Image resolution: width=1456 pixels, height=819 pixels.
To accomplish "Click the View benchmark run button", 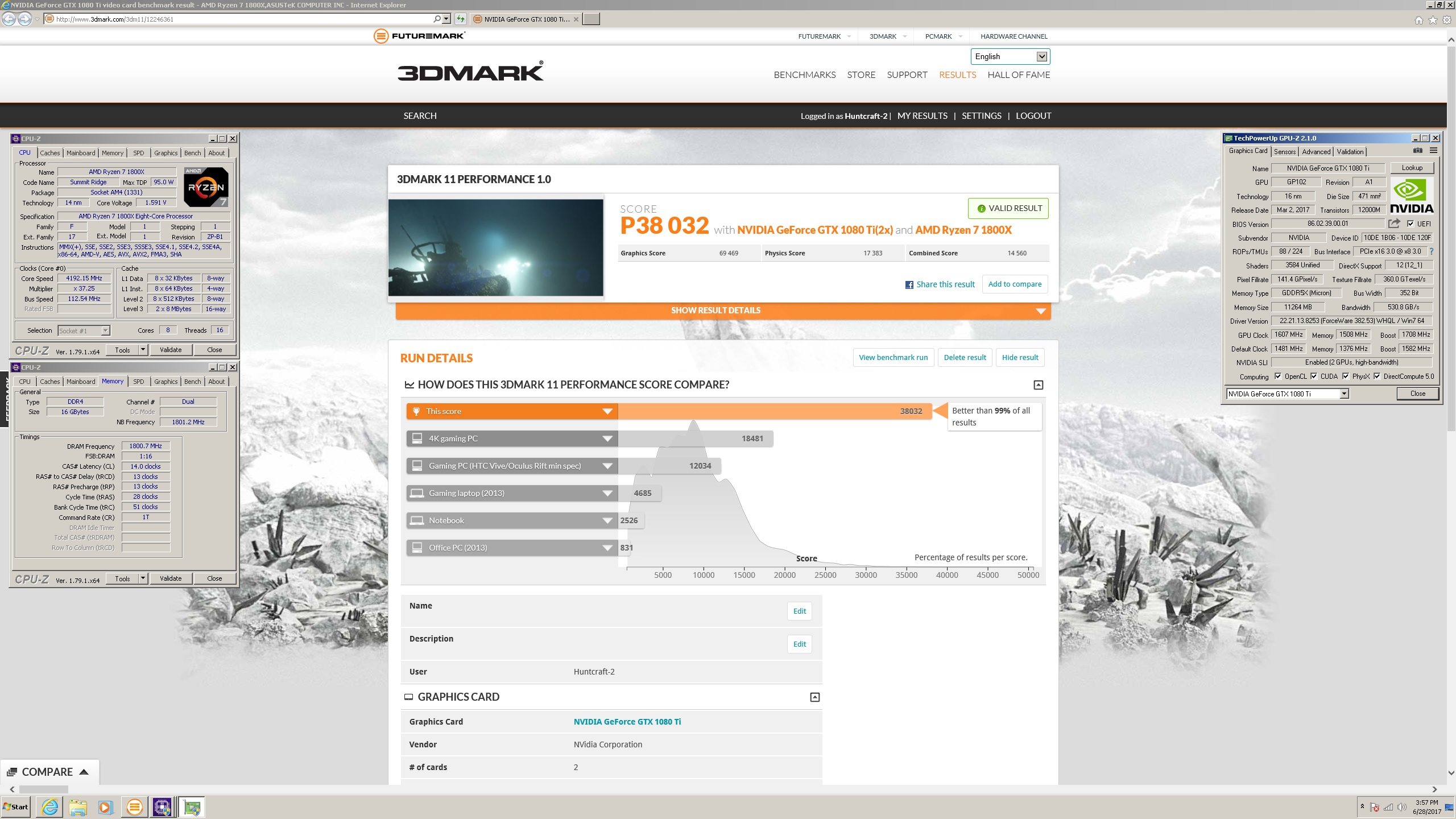I will tap(893, 358).
